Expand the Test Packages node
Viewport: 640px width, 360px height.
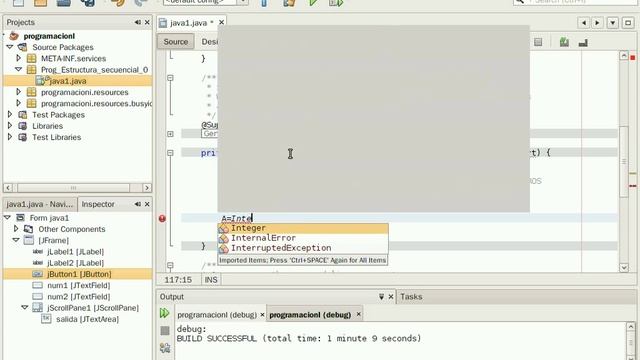point(10,115)
